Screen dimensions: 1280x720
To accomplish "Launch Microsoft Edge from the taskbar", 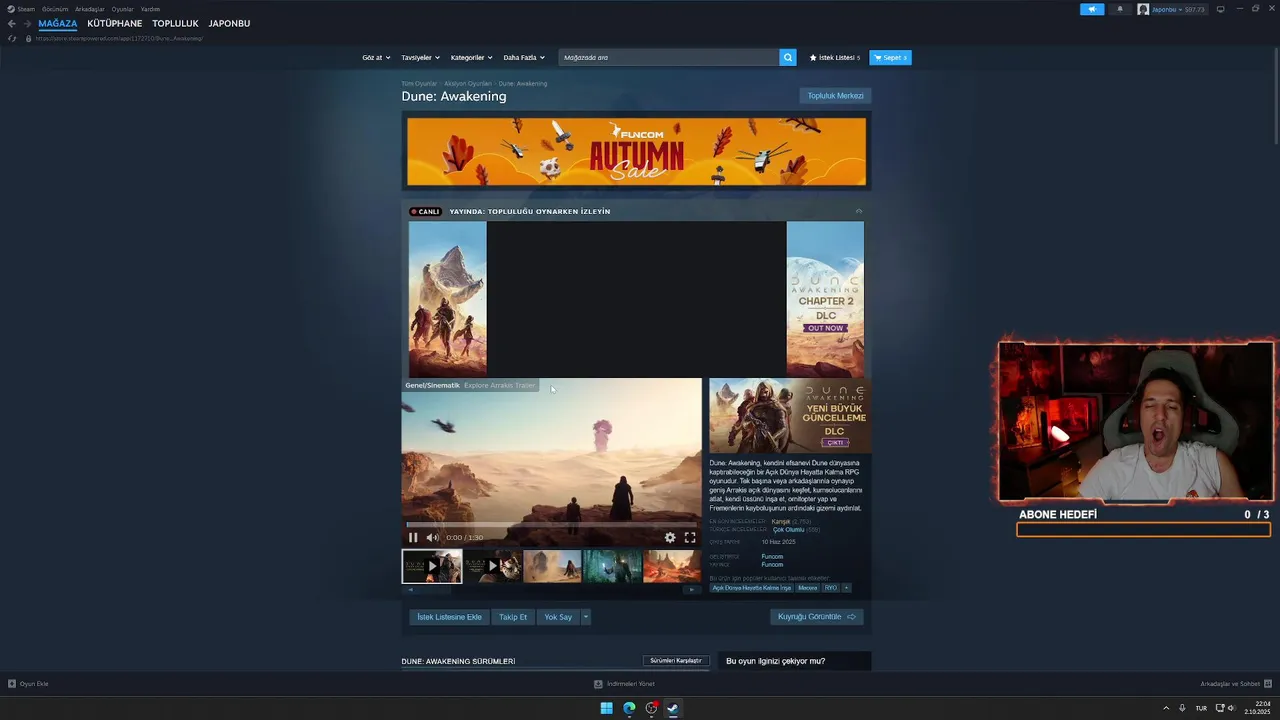I will point(629,708).
